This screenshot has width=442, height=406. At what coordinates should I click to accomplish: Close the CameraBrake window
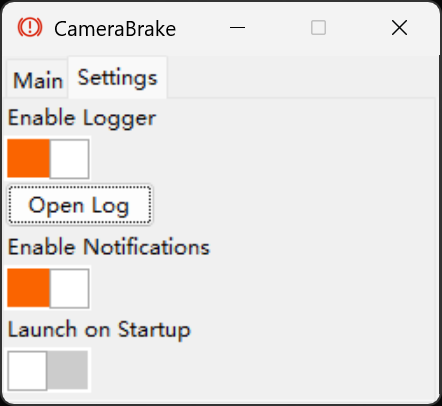[399, 28]
